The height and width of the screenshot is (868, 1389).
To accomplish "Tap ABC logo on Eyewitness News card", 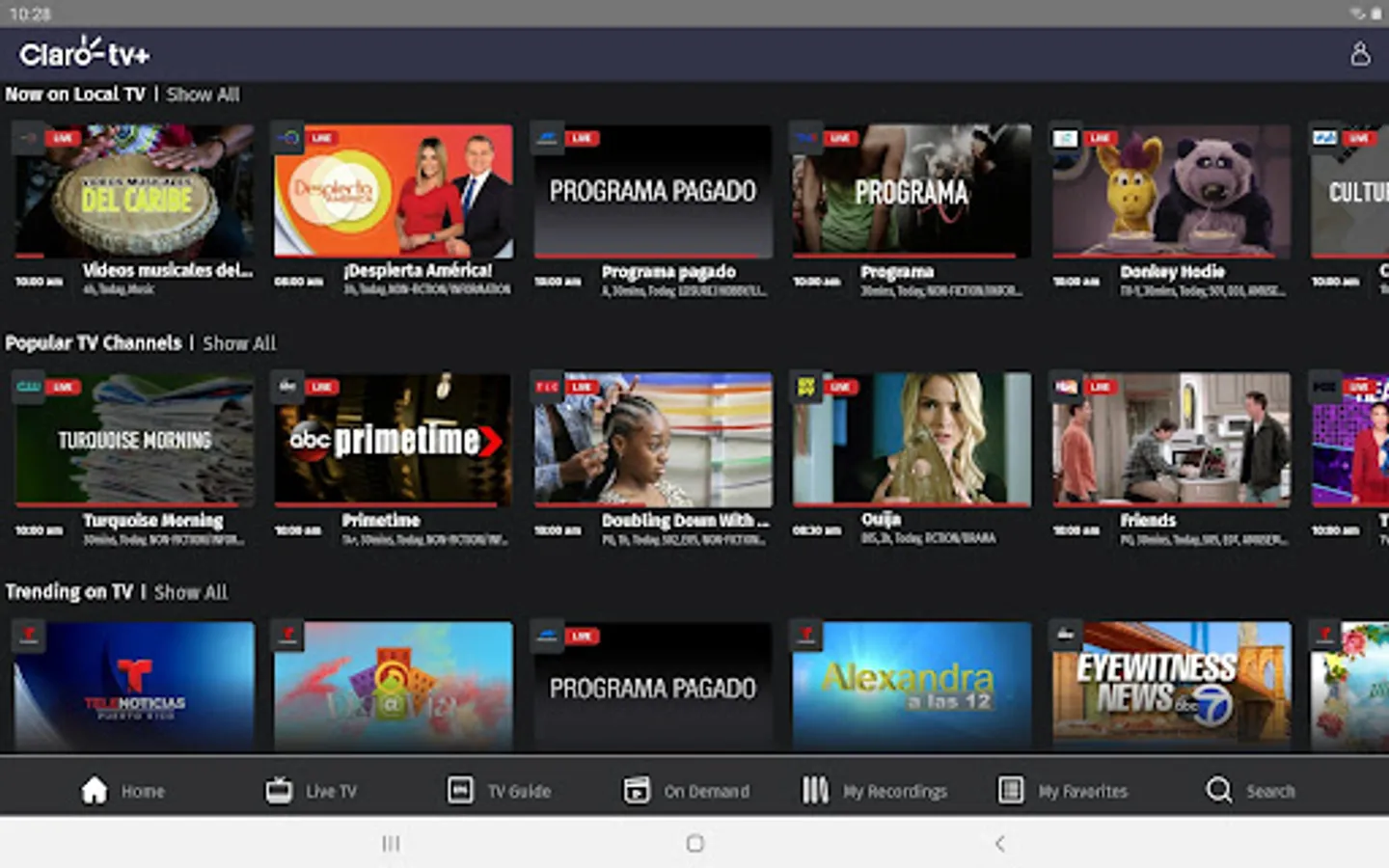I will coord(1066,636).
